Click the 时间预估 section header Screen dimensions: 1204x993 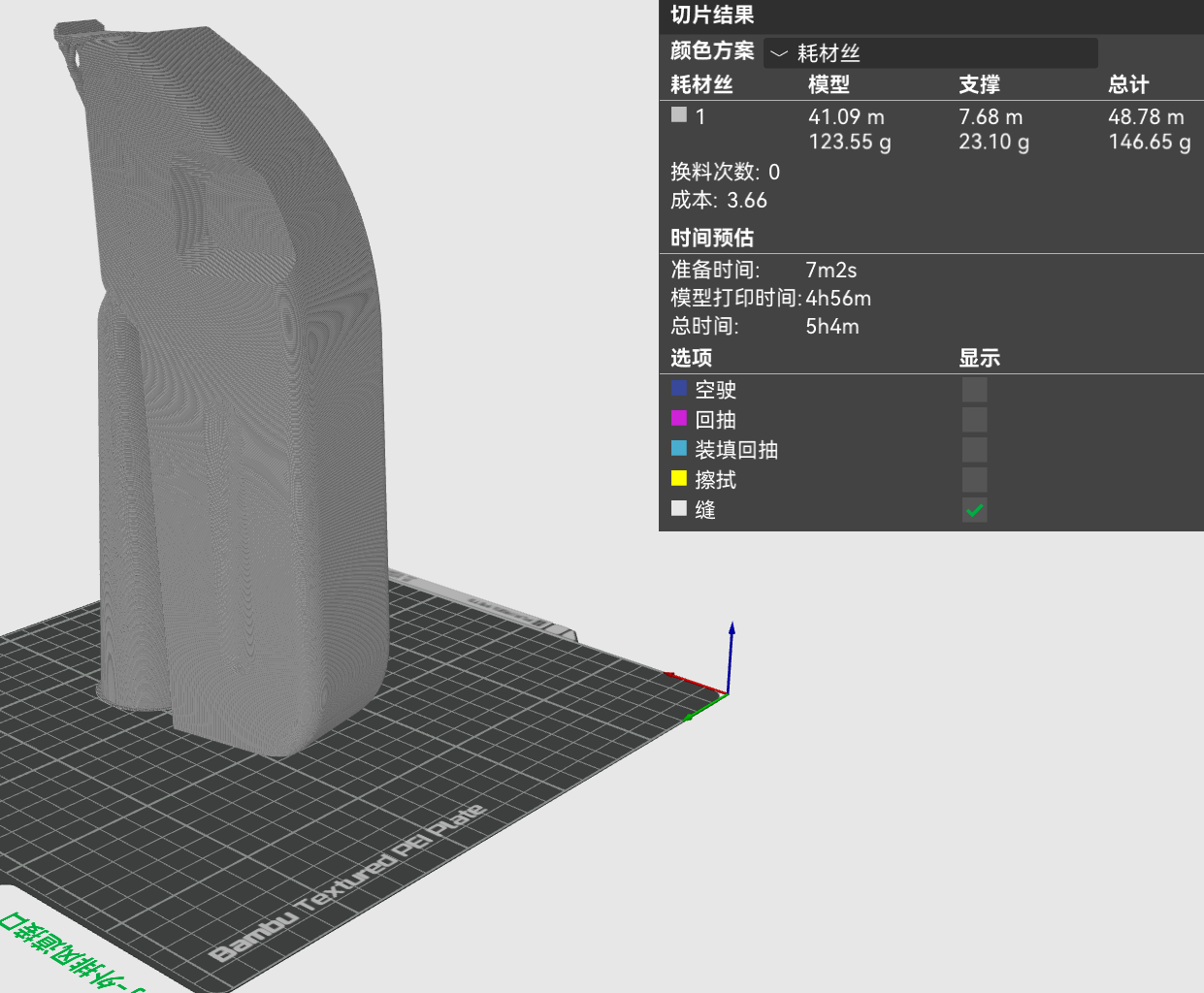click(x=712, y=238)
